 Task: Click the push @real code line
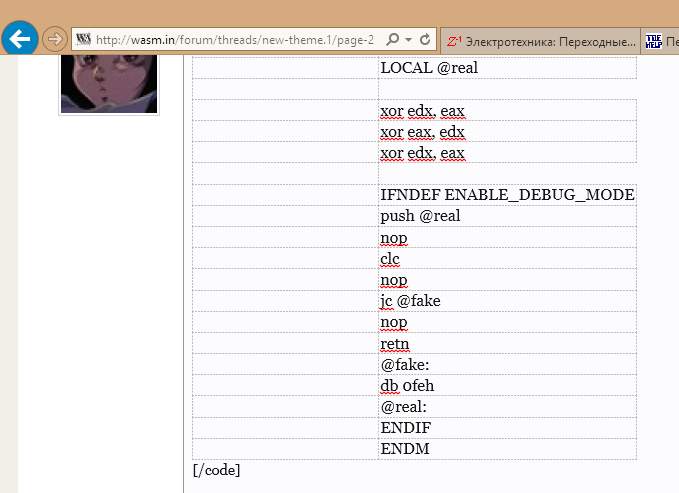[420, 216]
